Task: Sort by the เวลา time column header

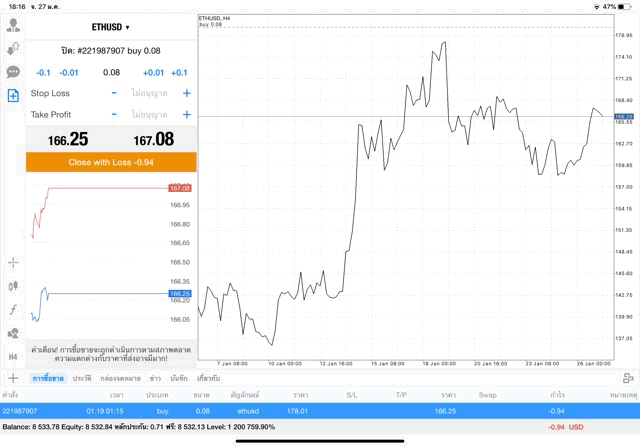Action: (x=116, y=395)
